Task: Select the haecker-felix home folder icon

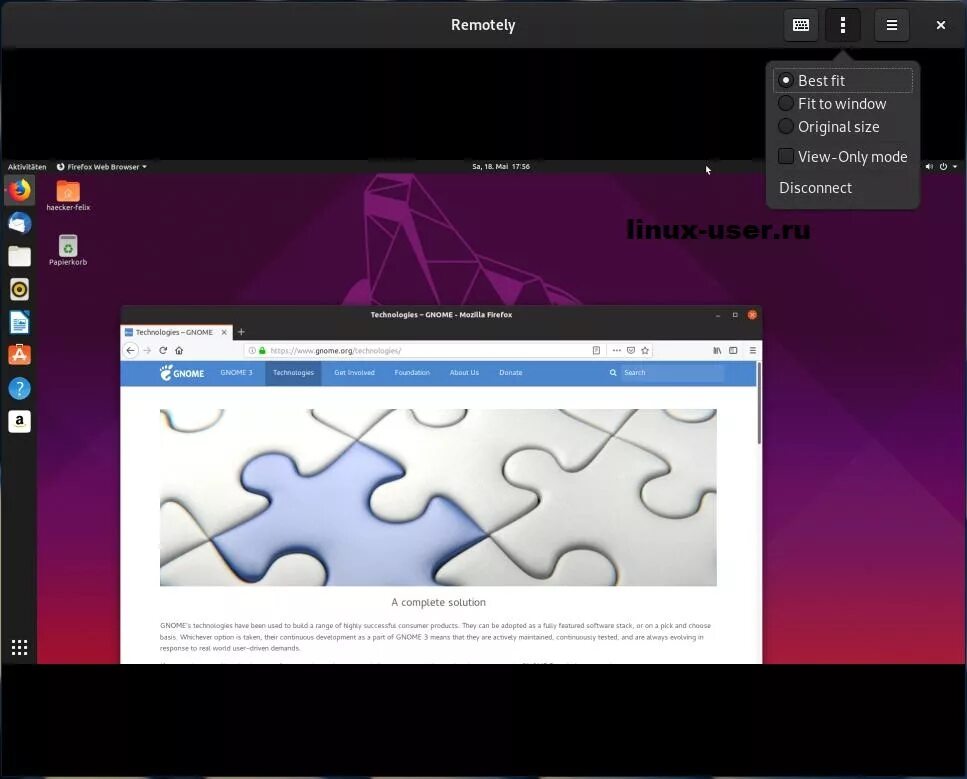Action: (68, 195)
